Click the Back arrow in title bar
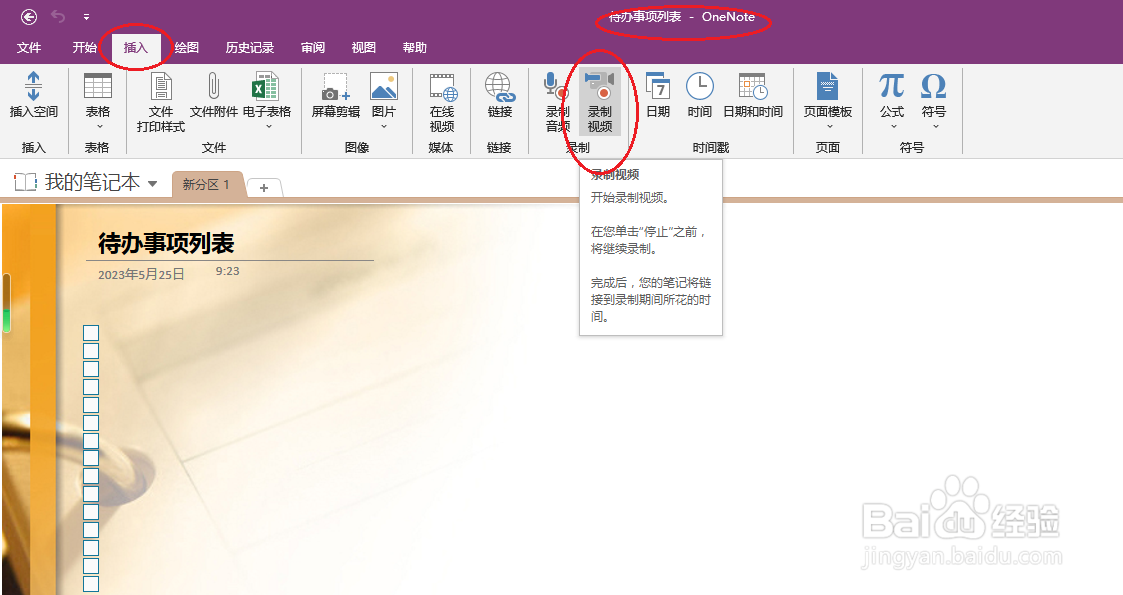1123x595 pixels. click(29, 16)
